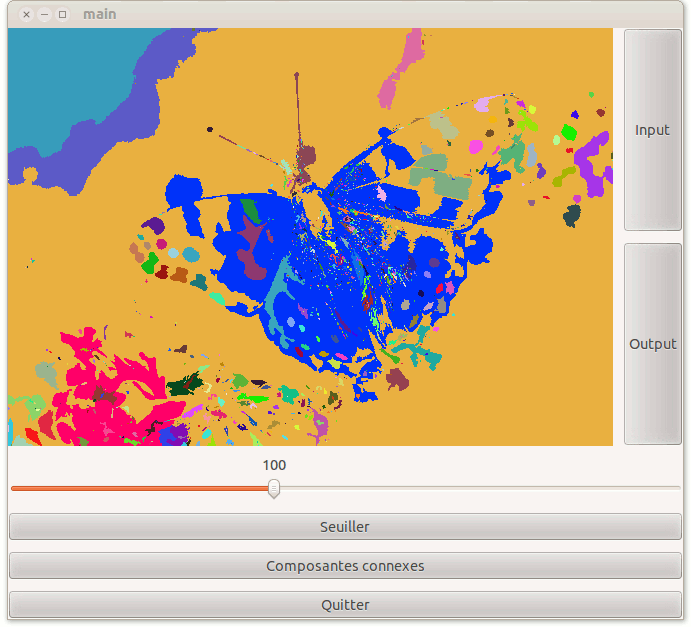Click the bright green blob in the upper right

click(x=569, y=132)
